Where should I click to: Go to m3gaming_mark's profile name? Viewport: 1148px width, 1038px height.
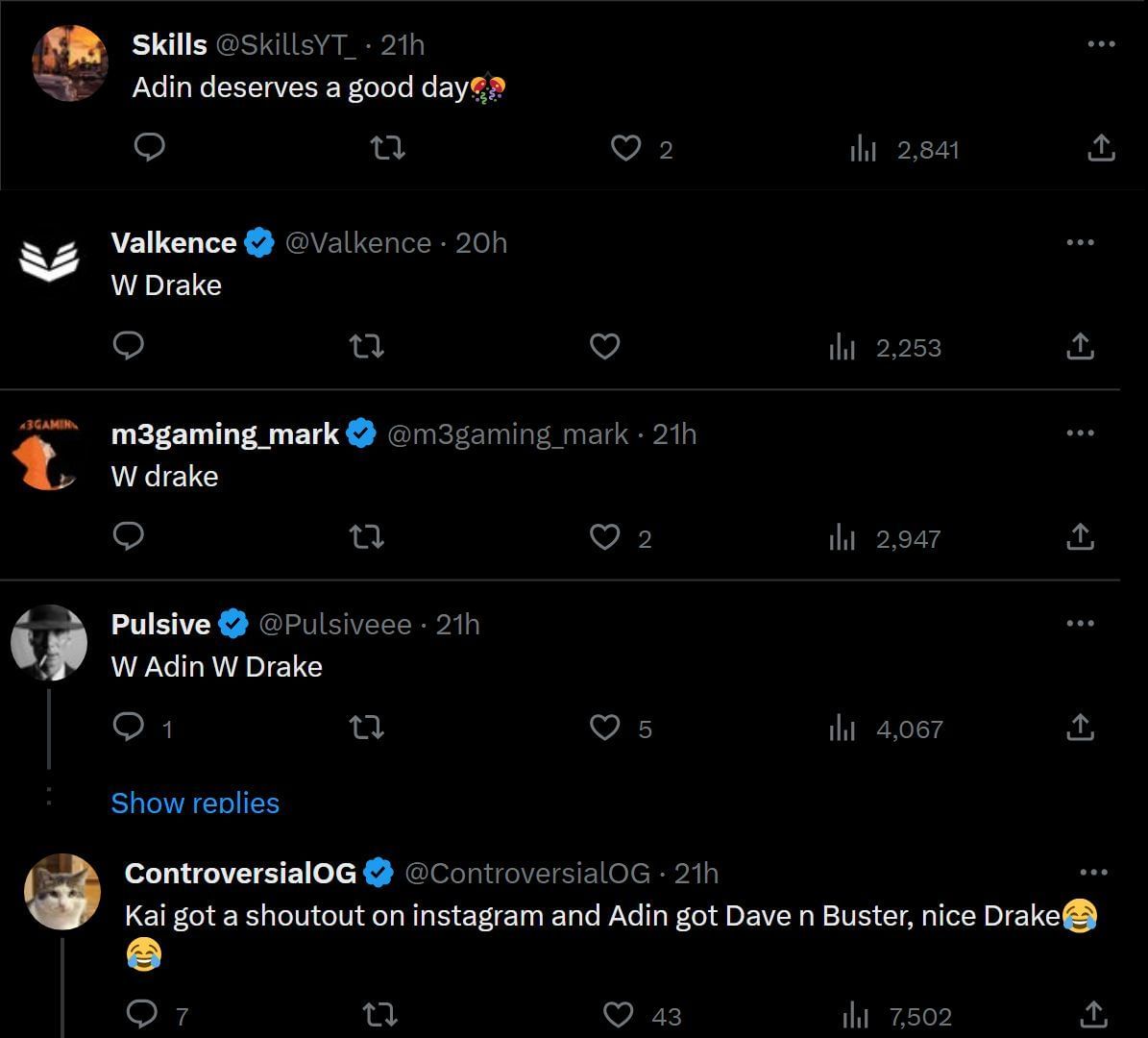point(225,434)
